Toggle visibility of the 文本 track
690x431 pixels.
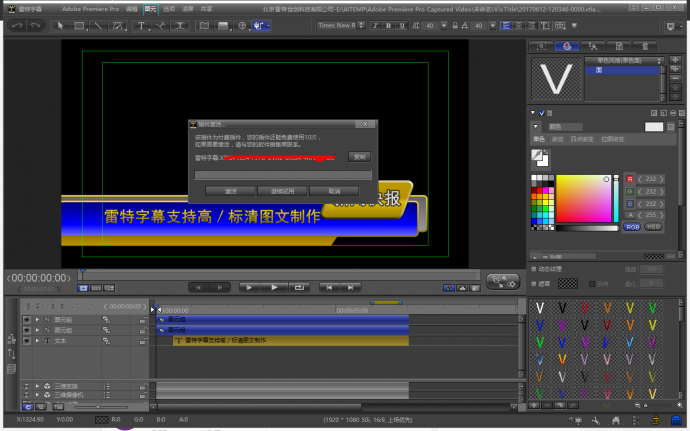coord(26,340)
